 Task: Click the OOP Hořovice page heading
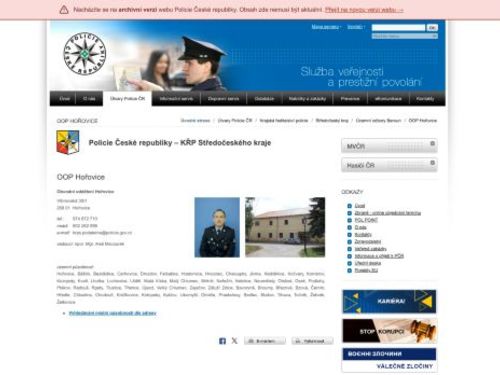point(81,177)
